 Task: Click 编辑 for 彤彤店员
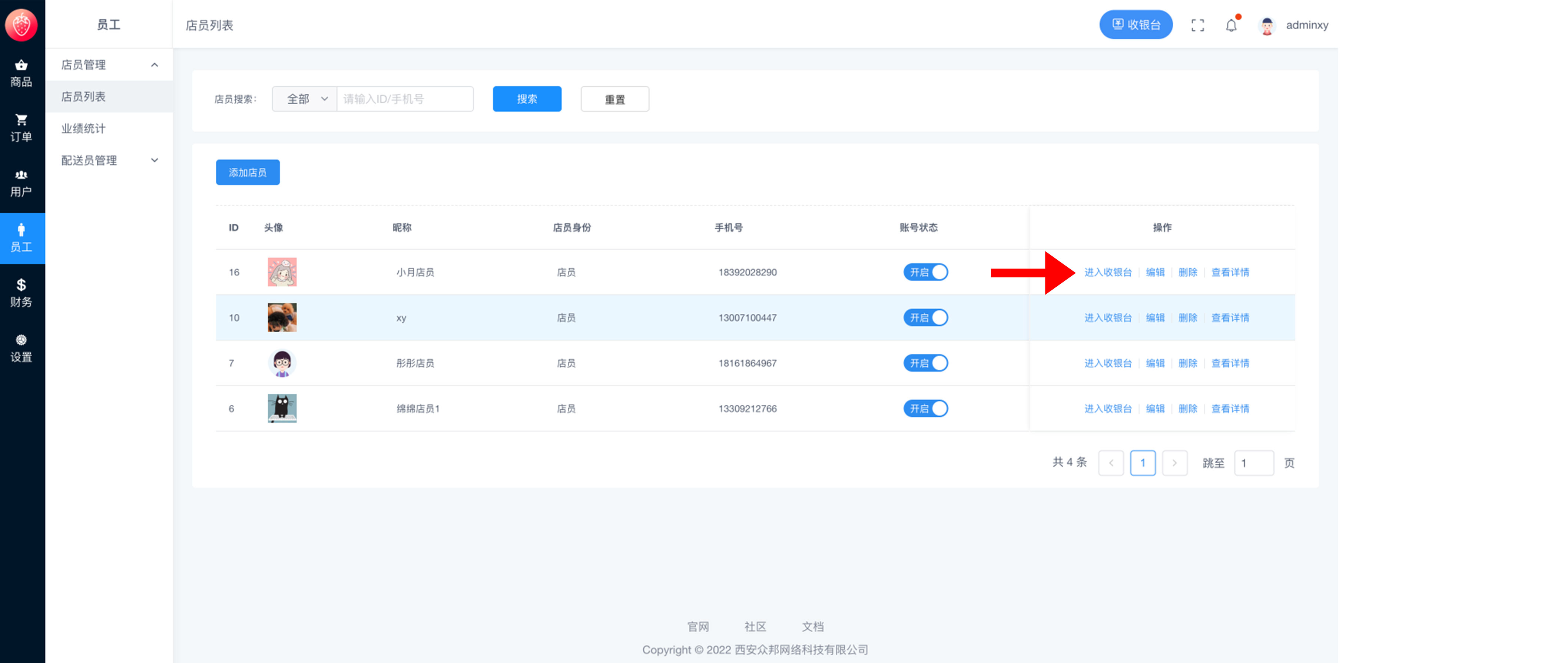(1155, 363)
